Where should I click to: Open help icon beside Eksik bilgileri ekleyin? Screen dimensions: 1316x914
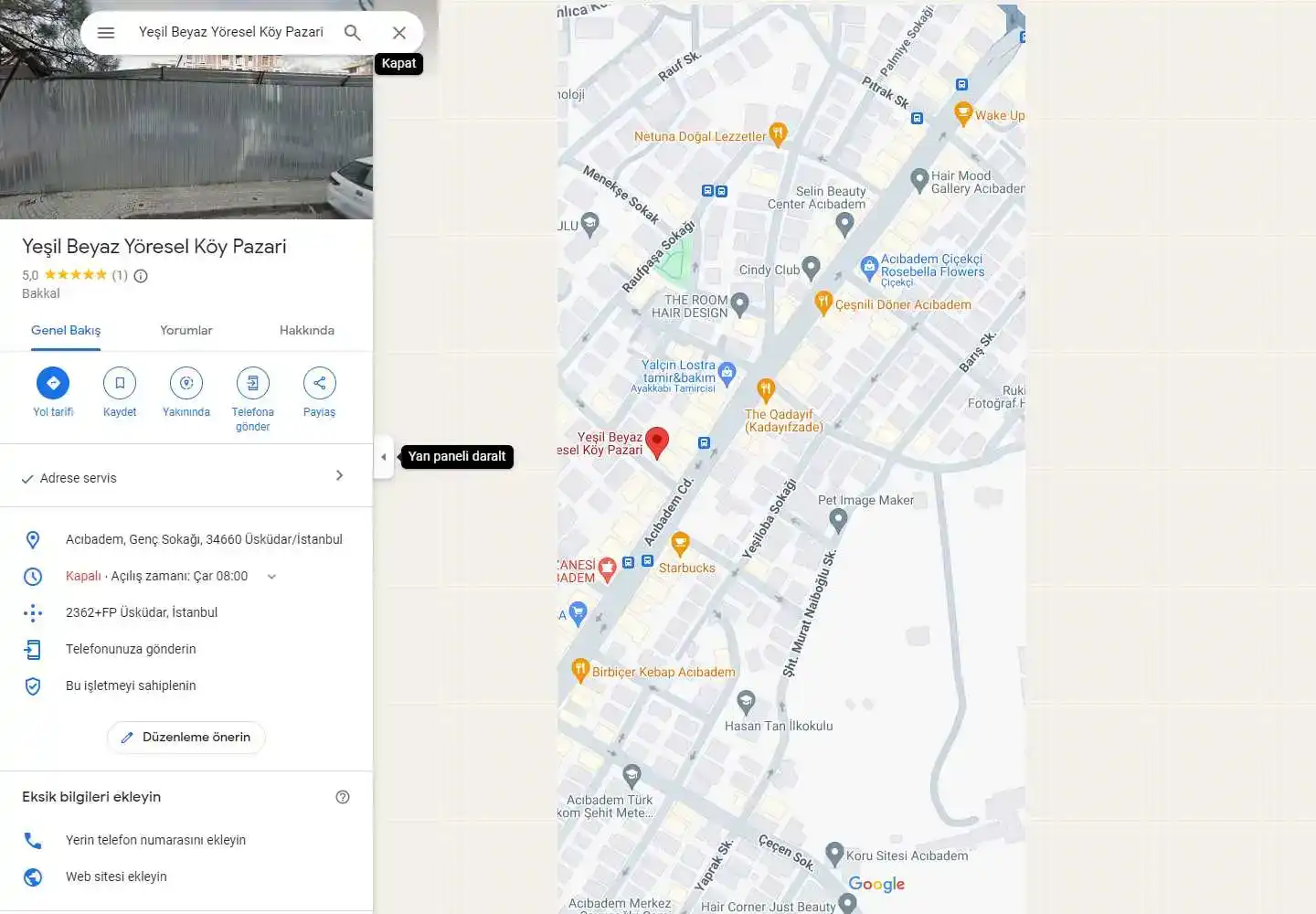tap(343, 797)
